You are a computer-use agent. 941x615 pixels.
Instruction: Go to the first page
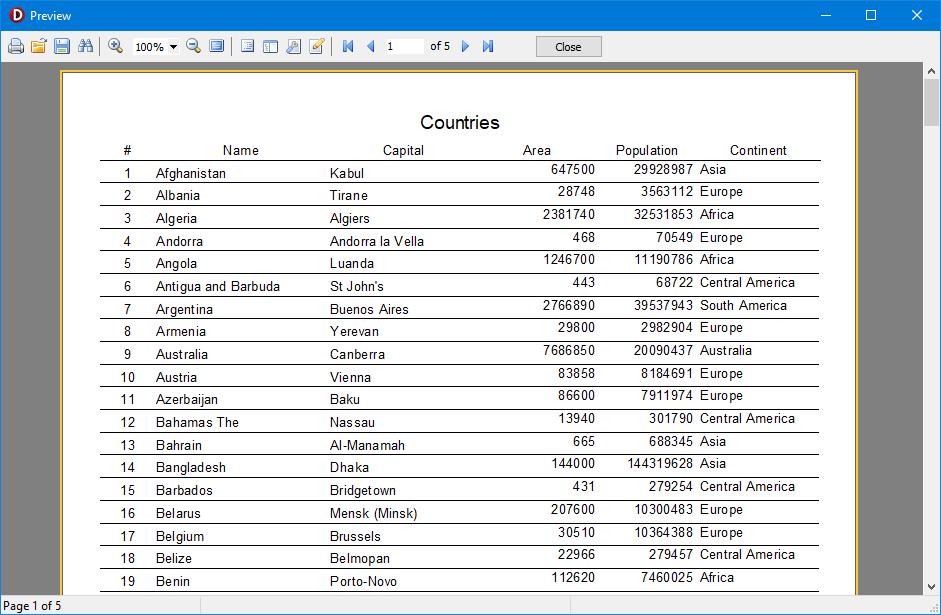click(348, 47)
